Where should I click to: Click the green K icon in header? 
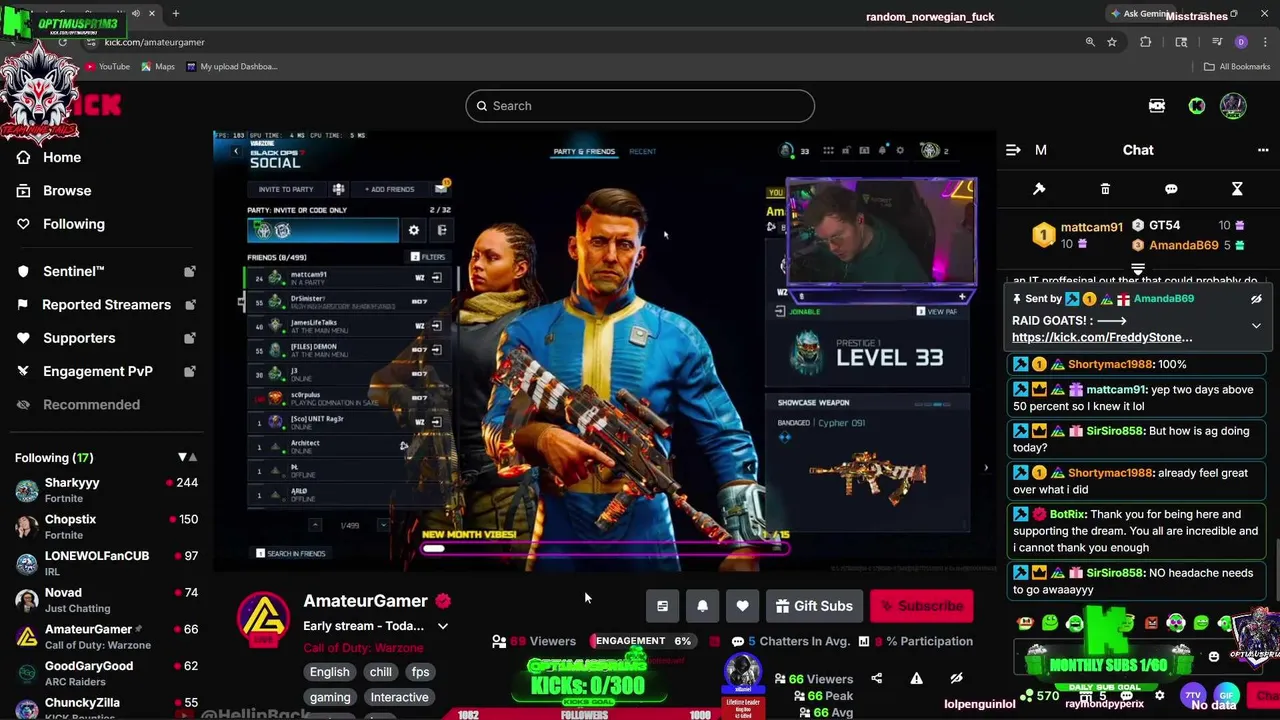pos(1196,106)
